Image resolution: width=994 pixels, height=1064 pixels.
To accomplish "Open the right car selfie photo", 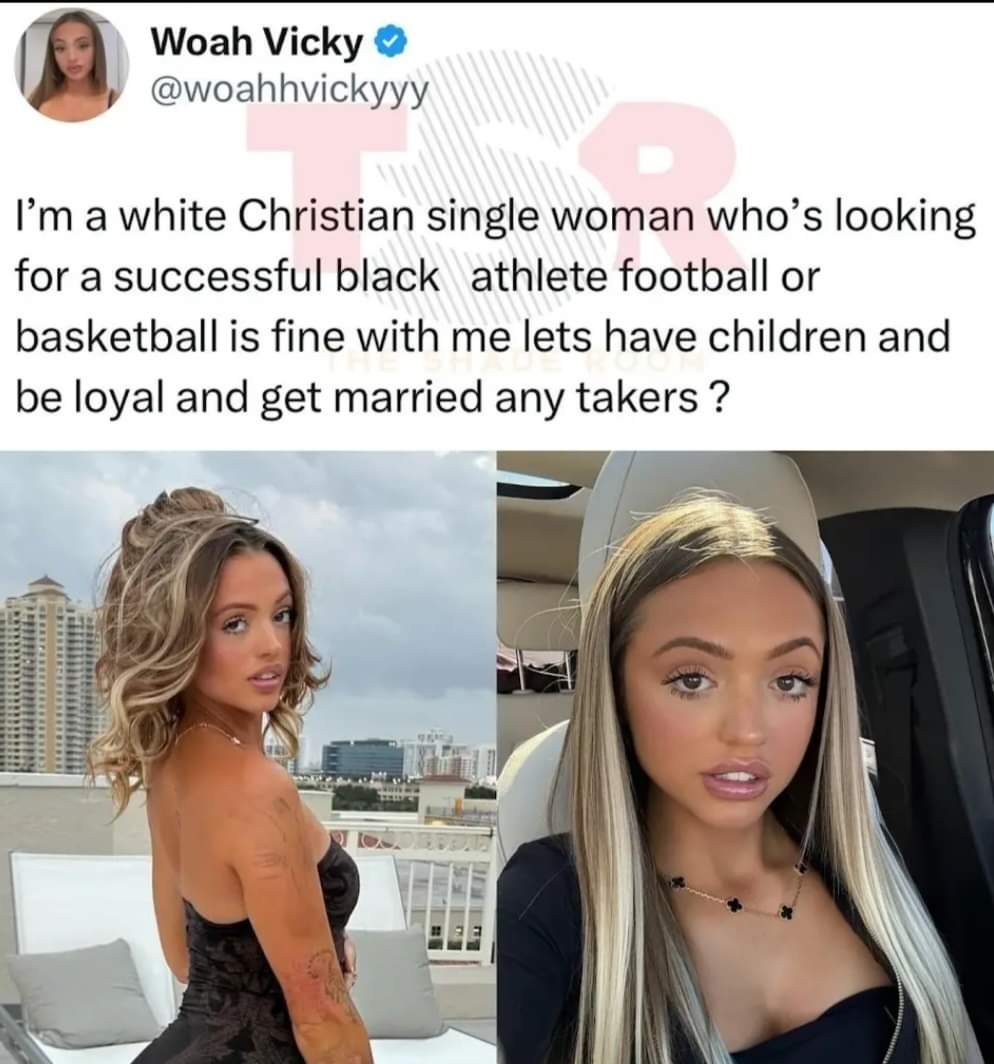I will coord(746,757).
